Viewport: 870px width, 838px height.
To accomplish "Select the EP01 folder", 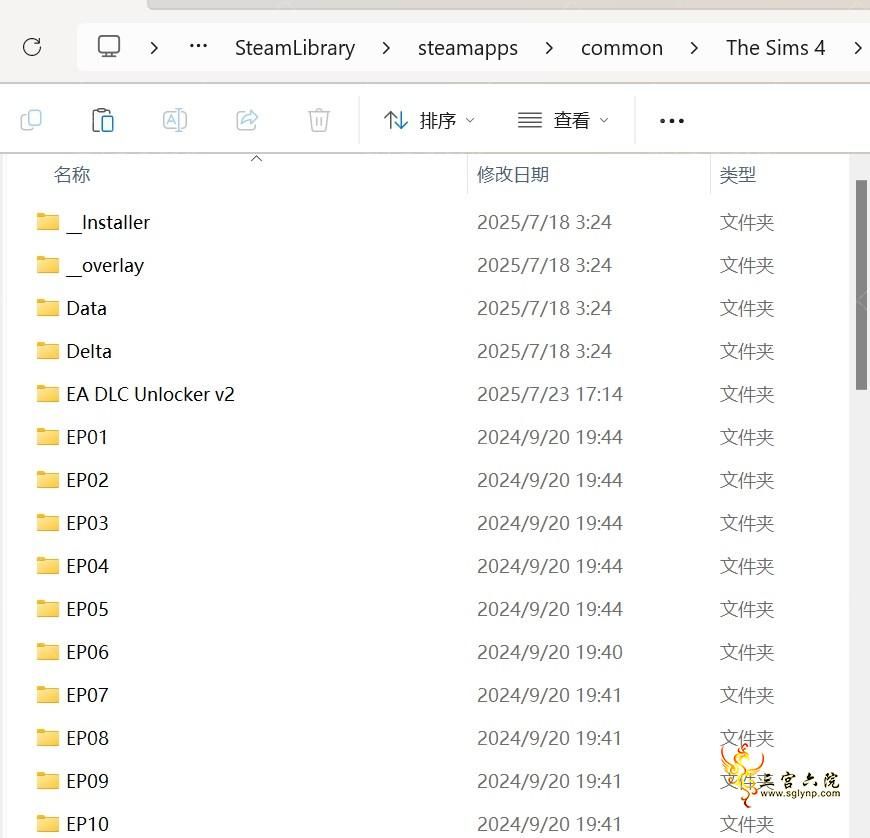I will (87, 437).
